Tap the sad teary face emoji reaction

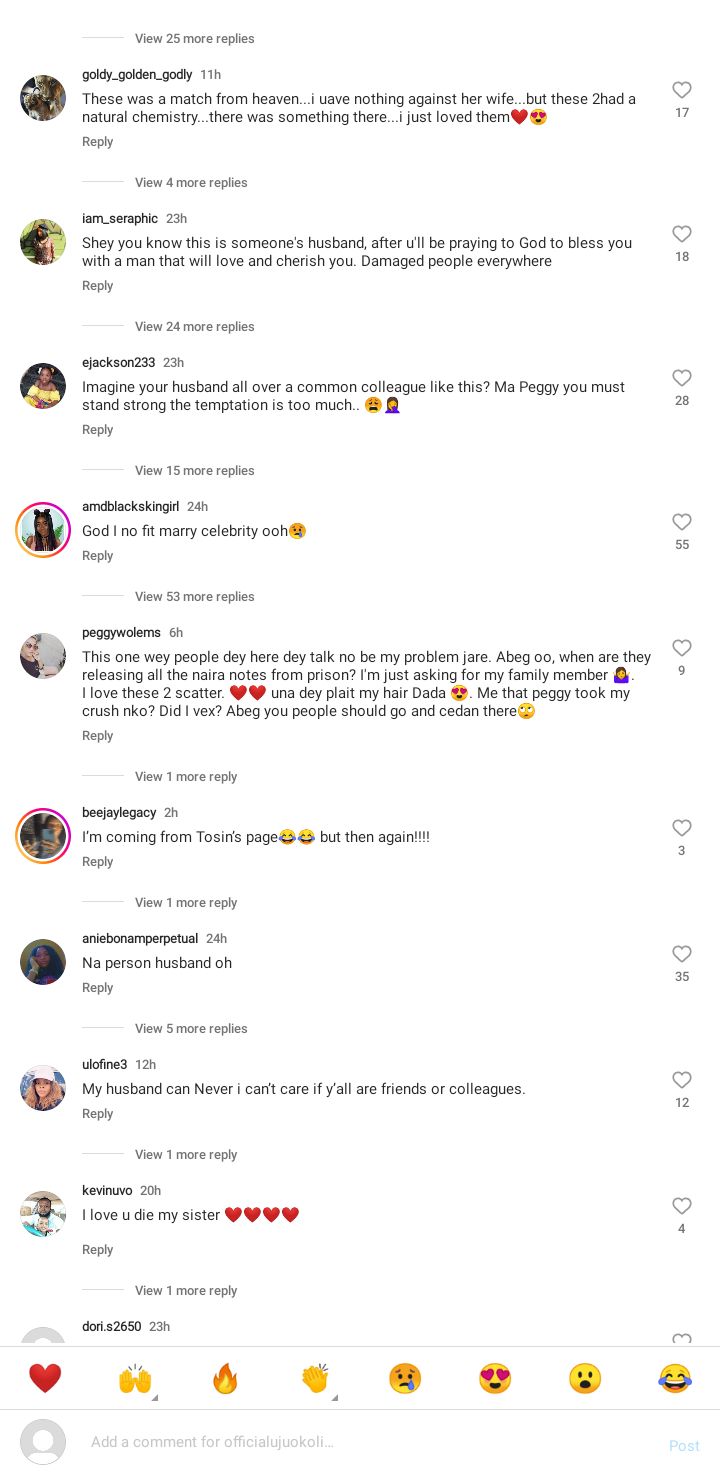click(405, 1379)
